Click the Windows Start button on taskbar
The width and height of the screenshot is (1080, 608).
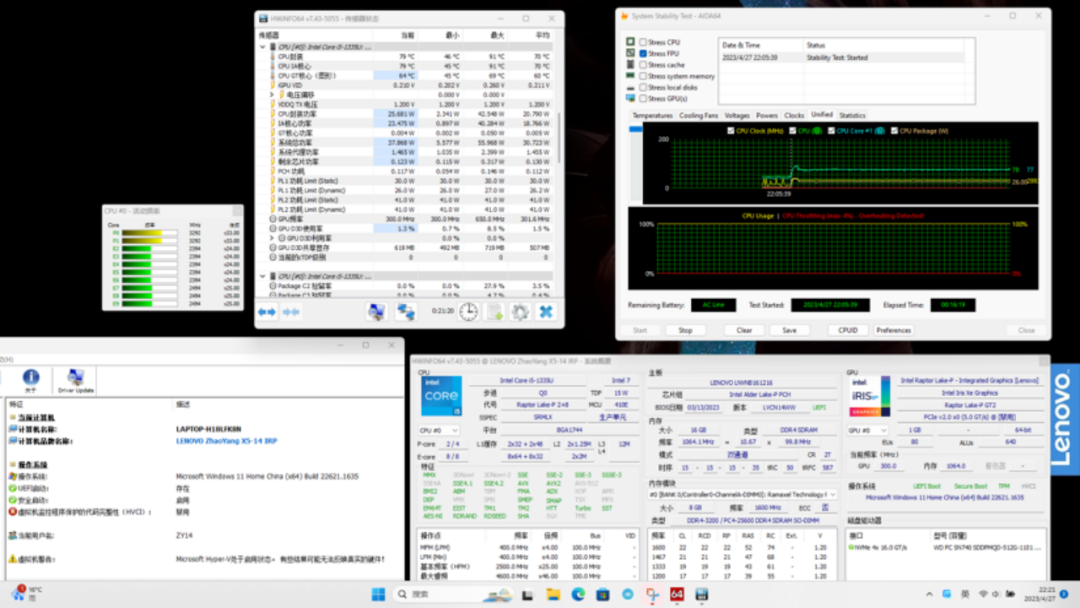tap(379, 595)
